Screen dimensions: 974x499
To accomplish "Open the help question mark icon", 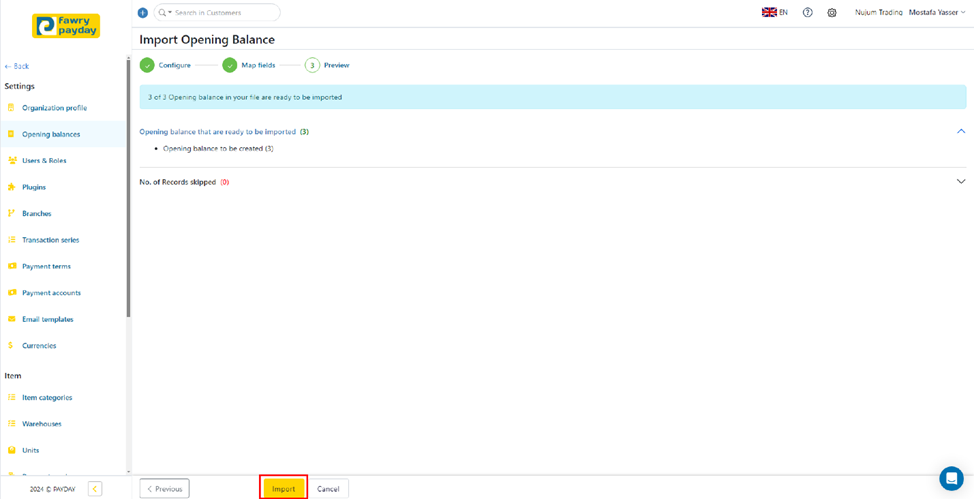I will (807, 13).
